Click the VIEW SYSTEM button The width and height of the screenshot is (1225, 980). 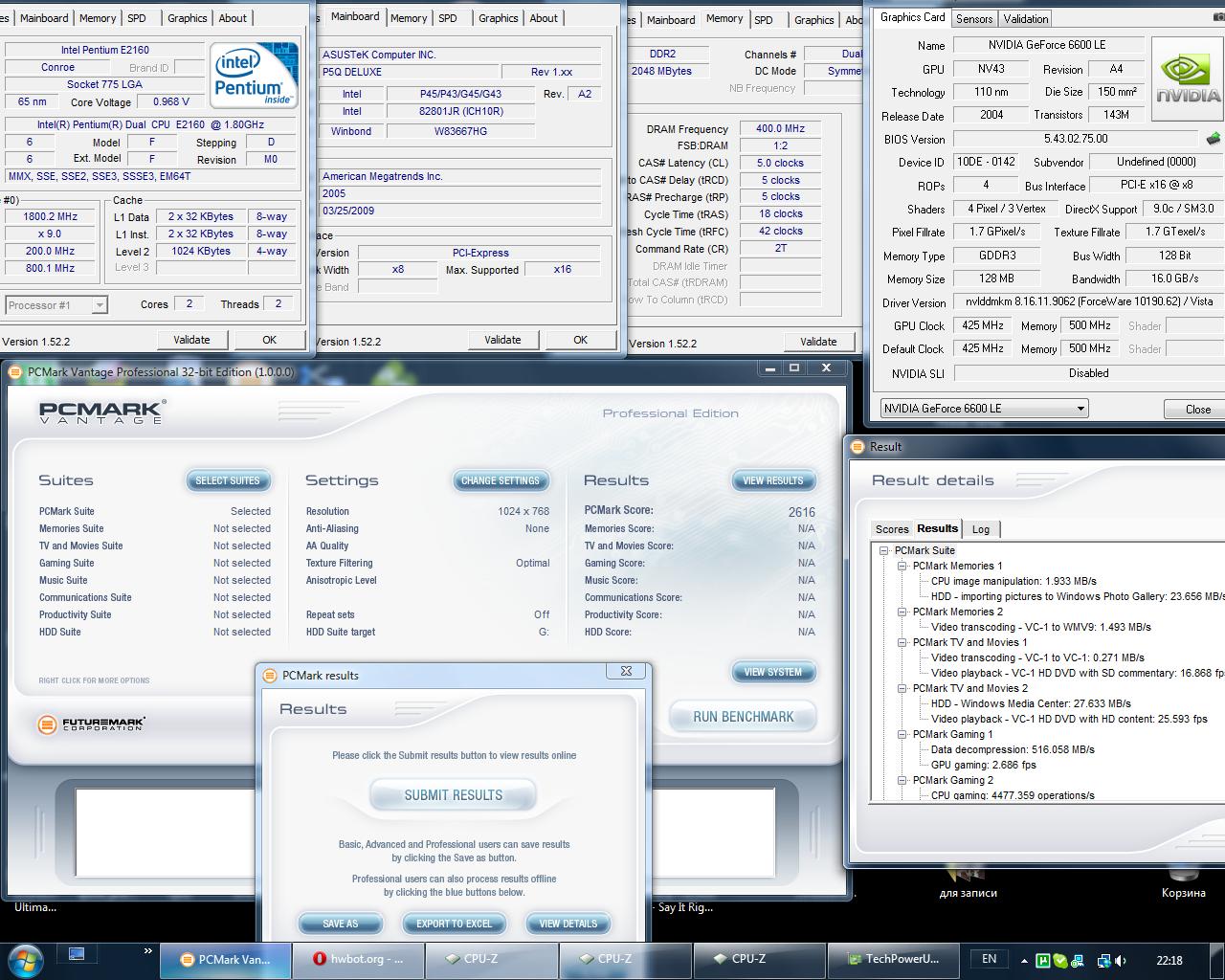(773, 672)
